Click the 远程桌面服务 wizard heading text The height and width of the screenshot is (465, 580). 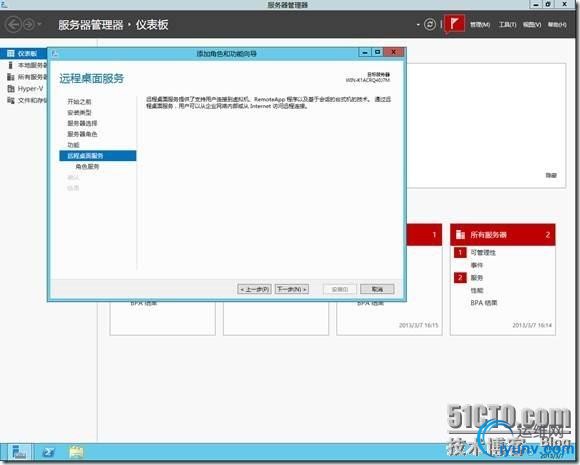click(91, 78)
